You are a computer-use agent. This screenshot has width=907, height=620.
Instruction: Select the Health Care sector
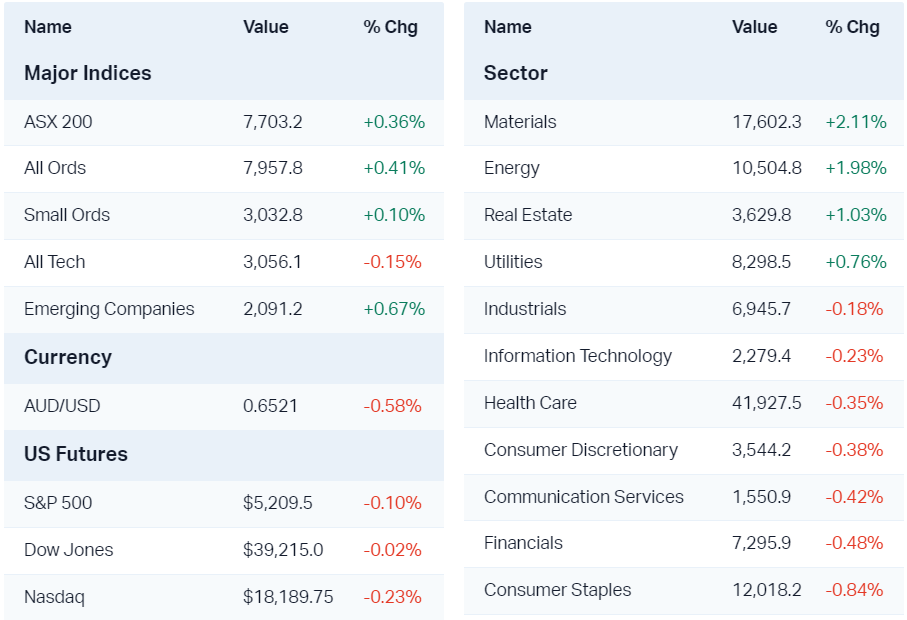pos(530,403)
